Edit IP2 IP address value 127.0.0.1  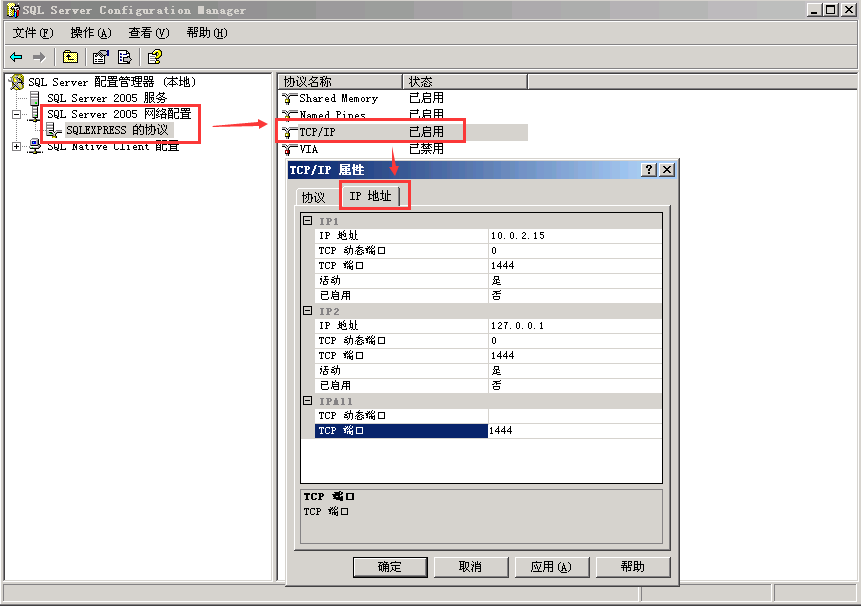tap(575, 326)
